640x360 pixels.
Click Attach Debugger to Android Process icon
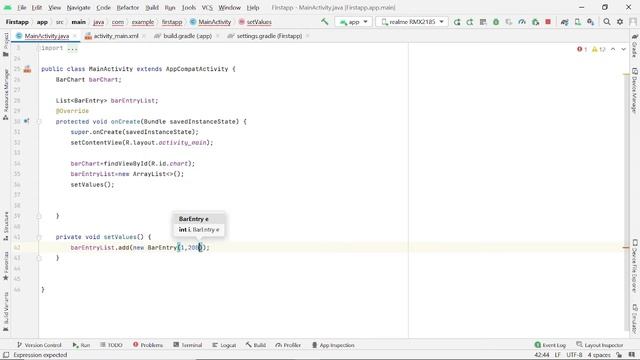click(x=535, y=22)
